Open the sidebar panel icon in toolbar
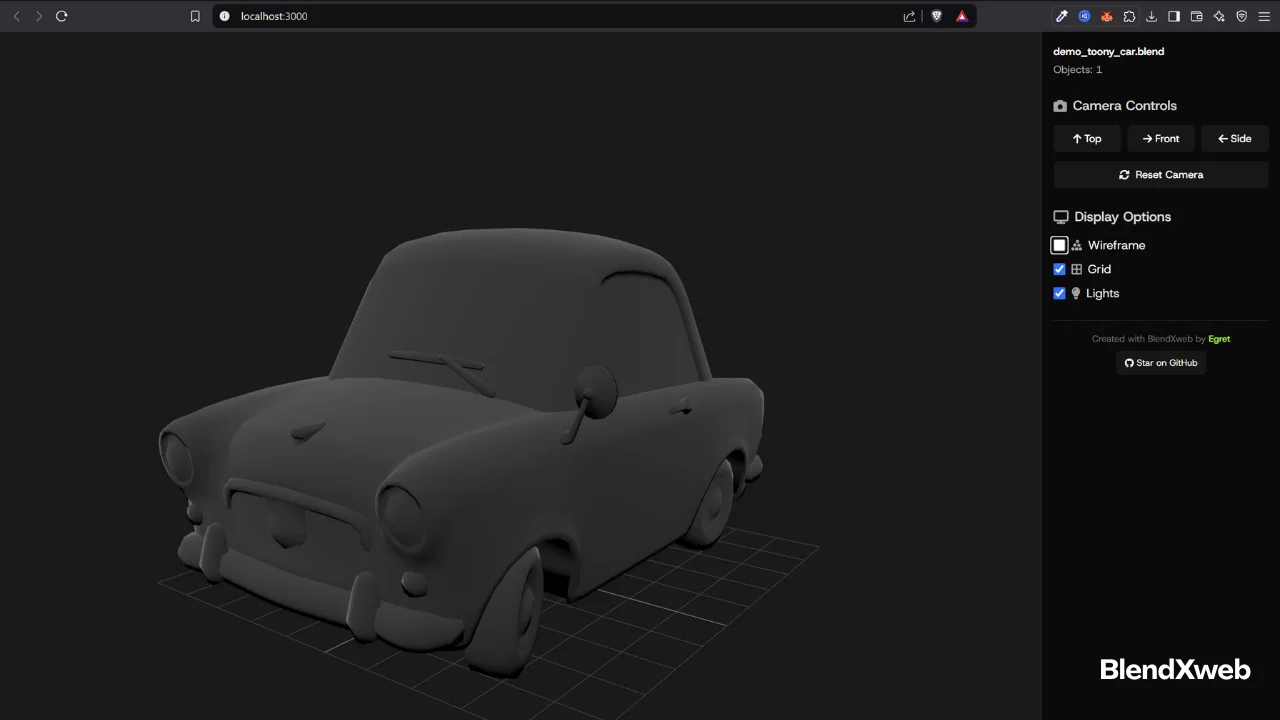 point(1174,16)
